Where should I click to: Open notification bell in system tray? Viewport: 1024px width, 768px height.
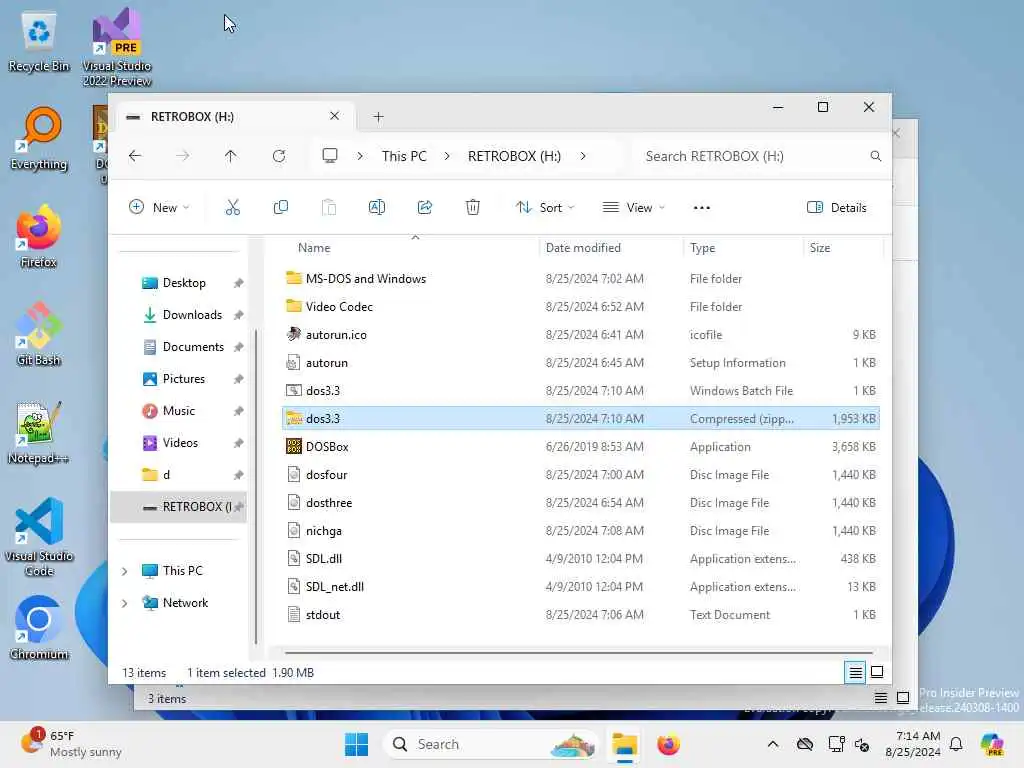[x=956, y=744]
